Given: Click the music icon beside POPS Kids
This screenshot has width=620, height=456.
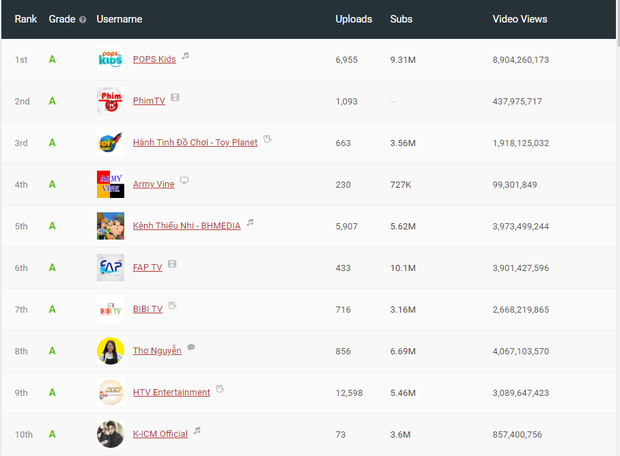Looking at the screenshot, I should 185,56.
